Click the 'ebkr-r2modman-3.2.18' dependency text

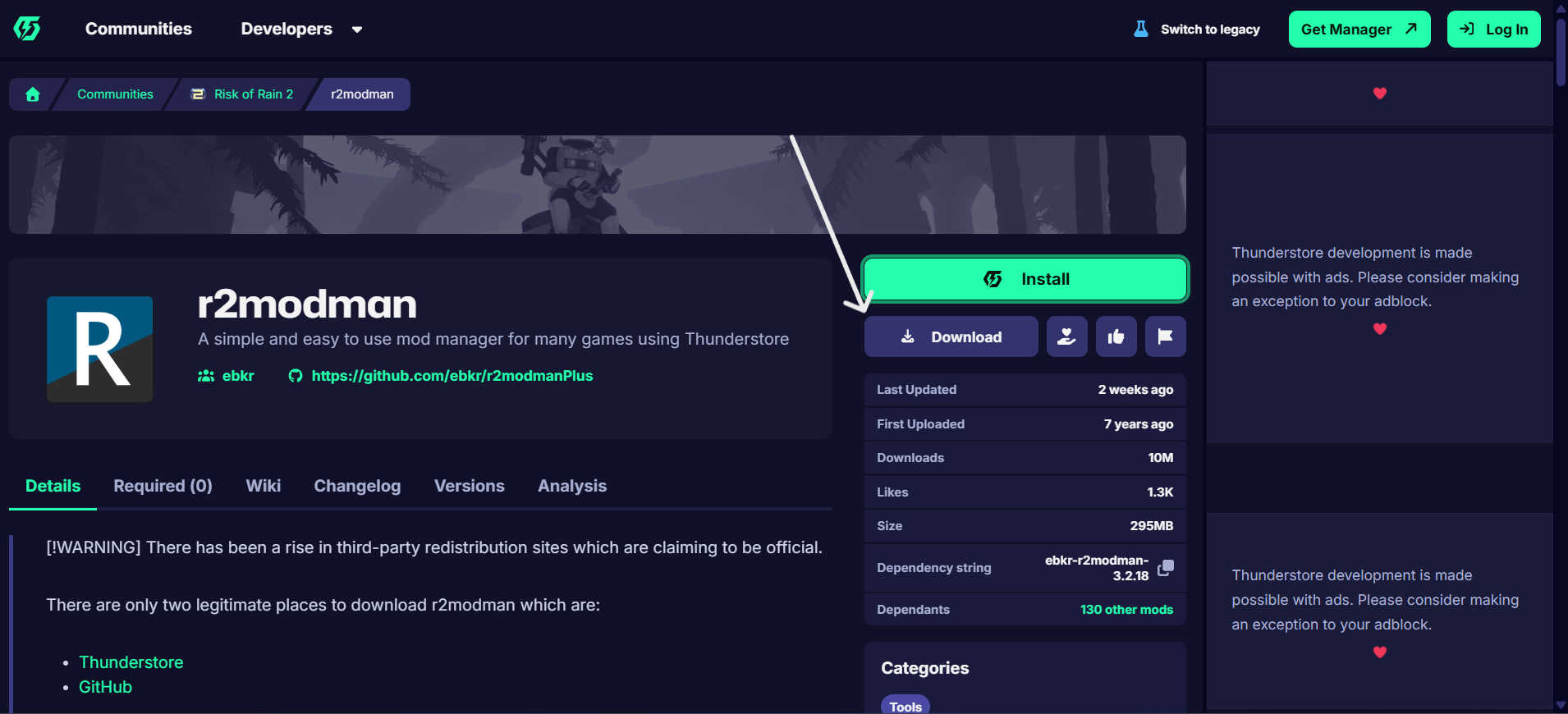pyautogui.click(x=1097, y=568)
